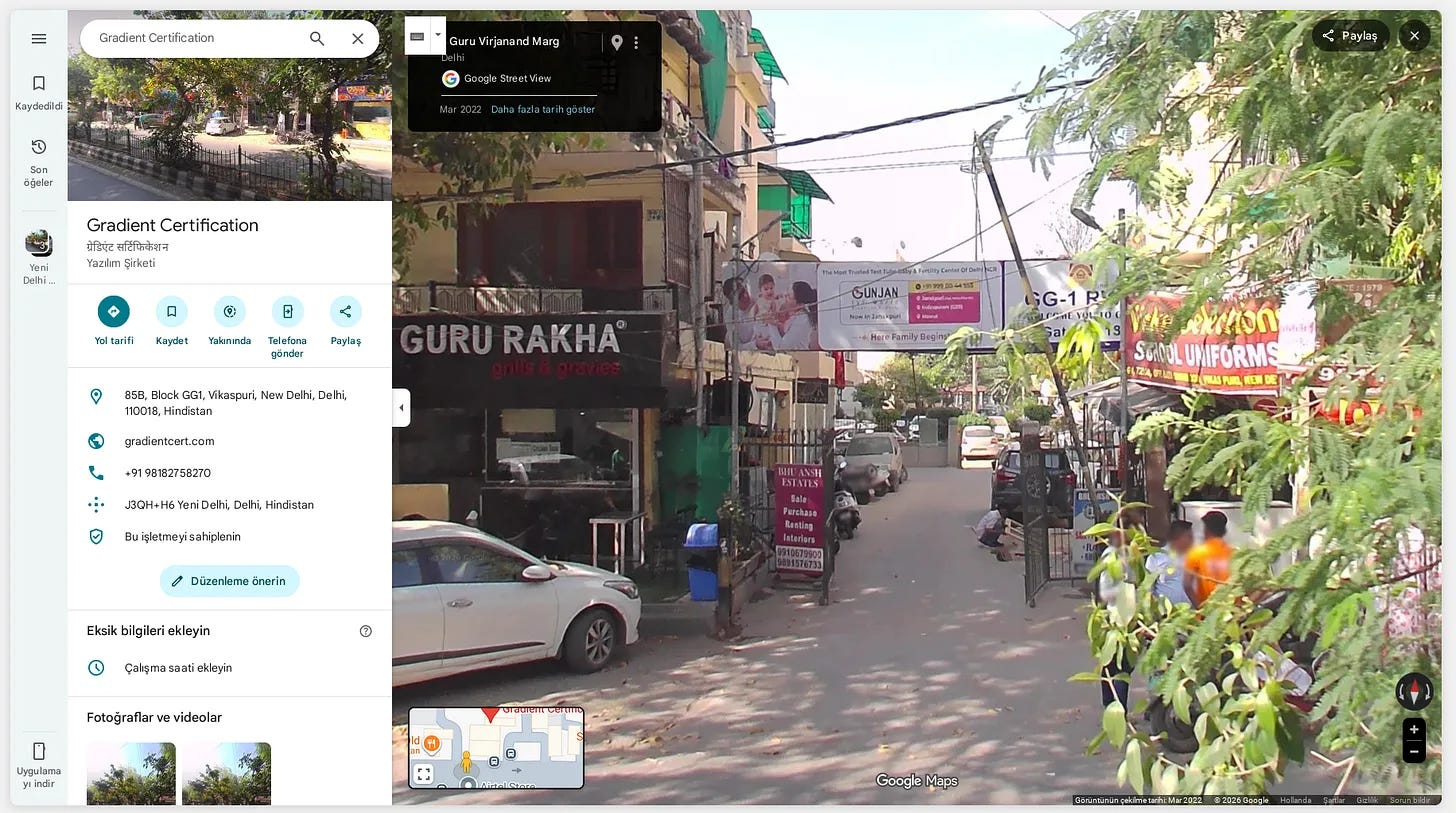Clear the search with the X icon

click(x=357, y=38)
